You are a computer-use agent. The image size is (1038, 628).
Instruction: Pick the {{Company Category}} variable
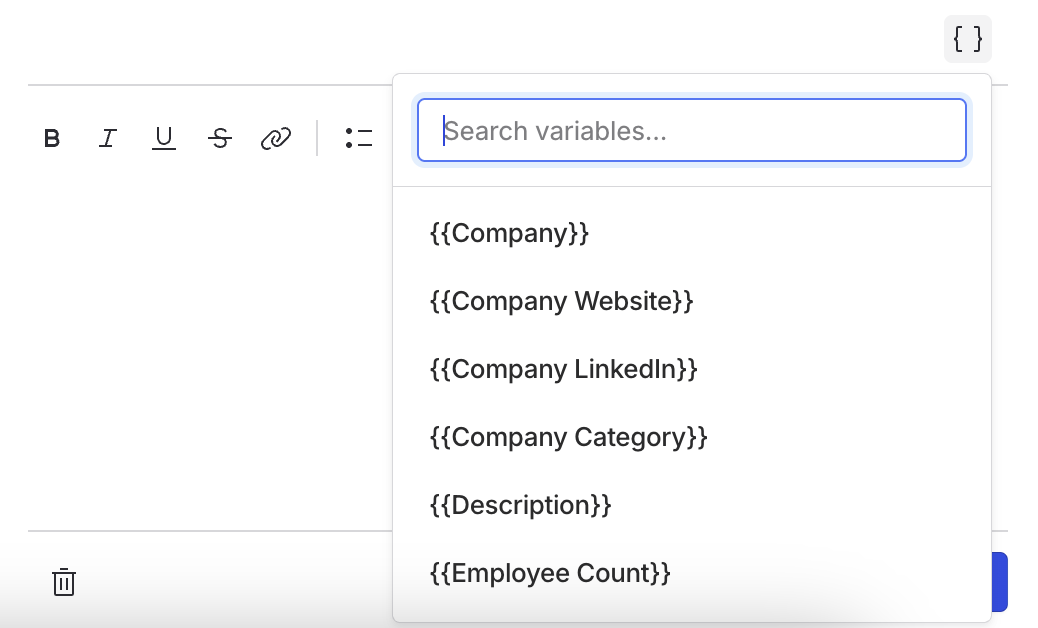pyautogui.click(x=568, y=437)
